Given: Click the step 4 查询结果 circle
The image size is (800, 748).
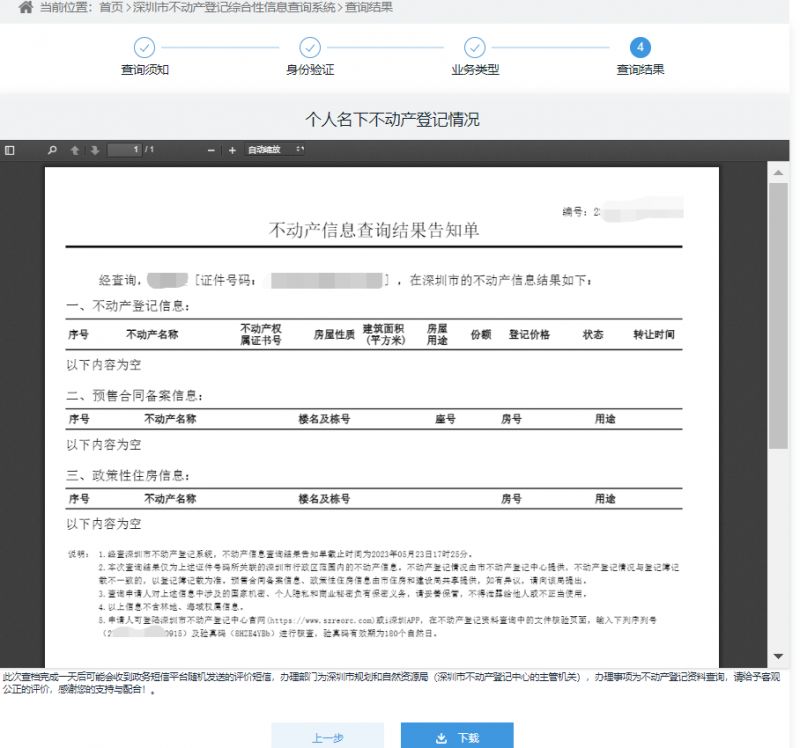Looking at the screenshot, I should 640,47.
